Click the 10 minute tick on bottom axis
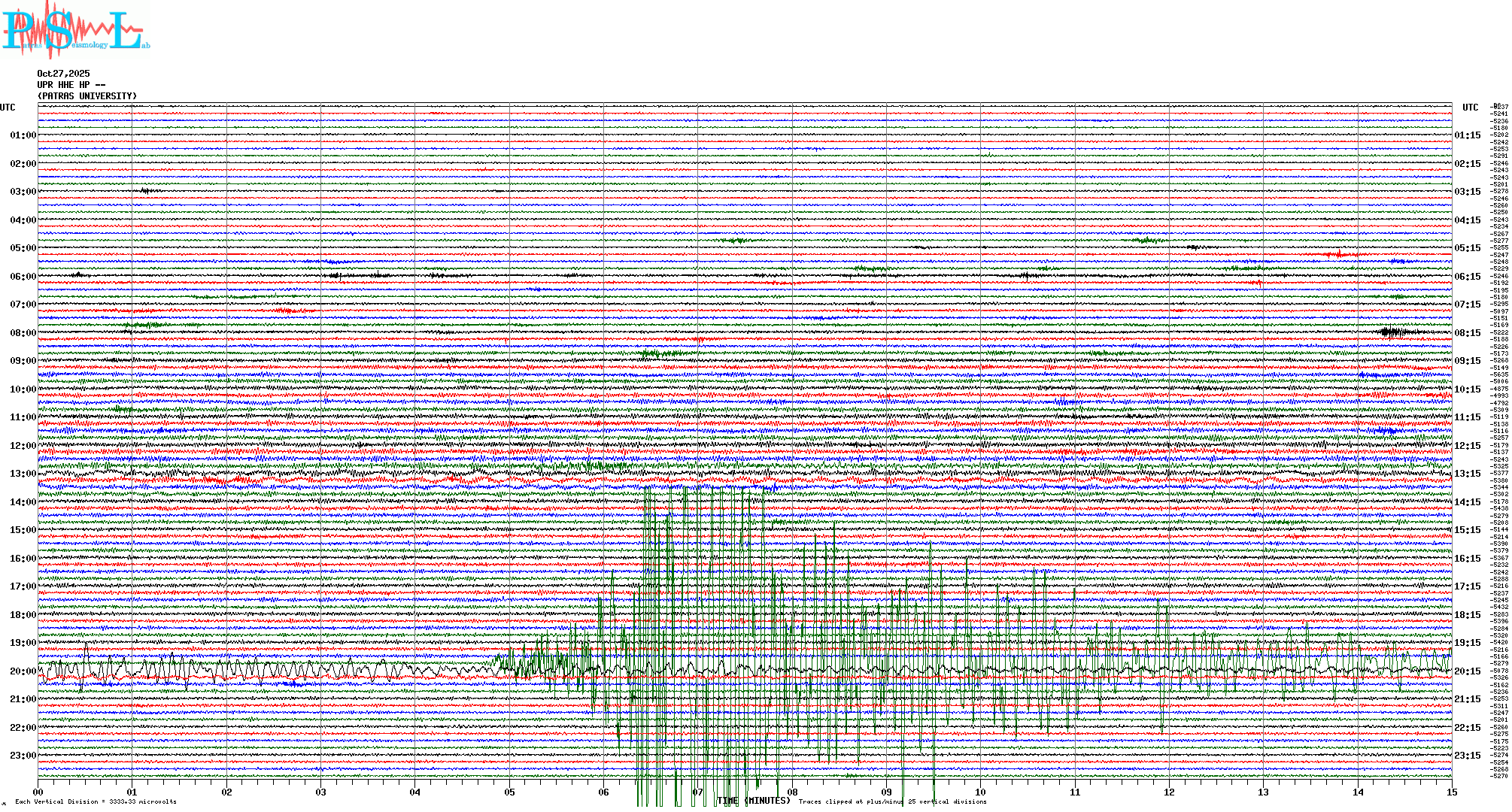The width and height of the screenshot is (1512, 812). pyautogui.click(x=980, y=792)
